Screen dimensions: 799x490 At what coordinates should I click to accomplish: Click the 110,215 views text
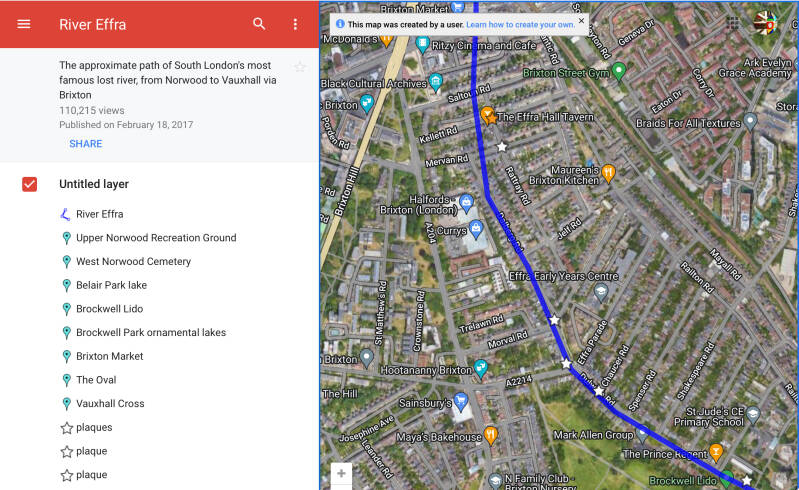pyautogui.click(x=92, y=111)
